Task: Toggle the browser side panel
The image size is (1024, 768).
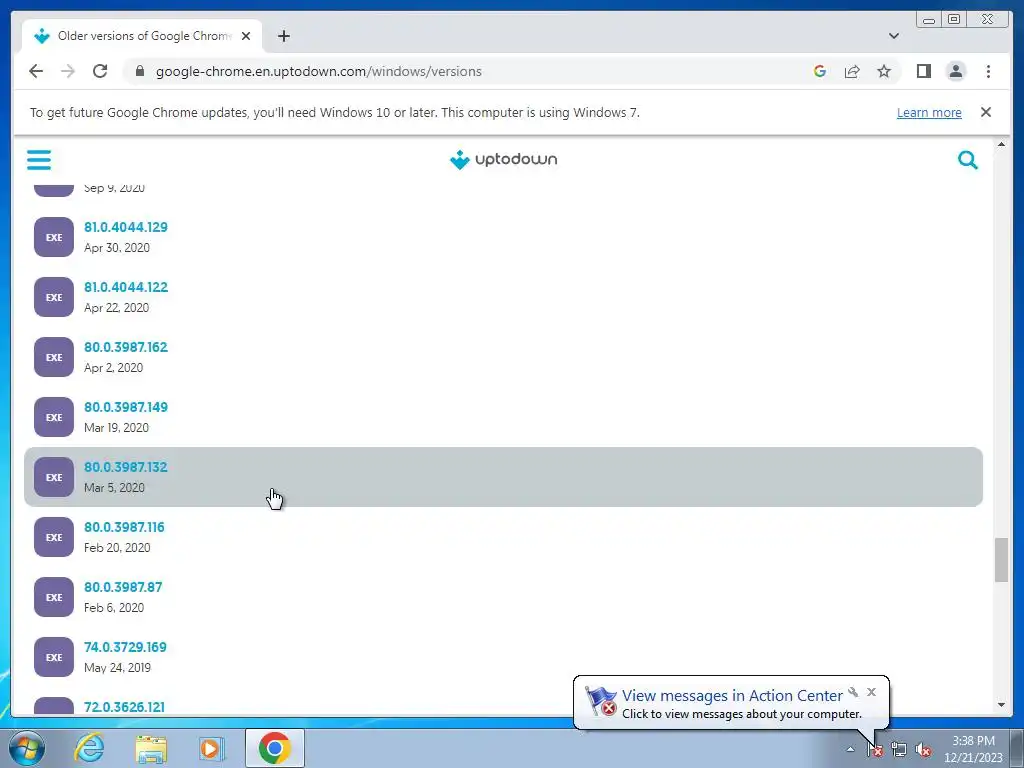Action: 923,71
